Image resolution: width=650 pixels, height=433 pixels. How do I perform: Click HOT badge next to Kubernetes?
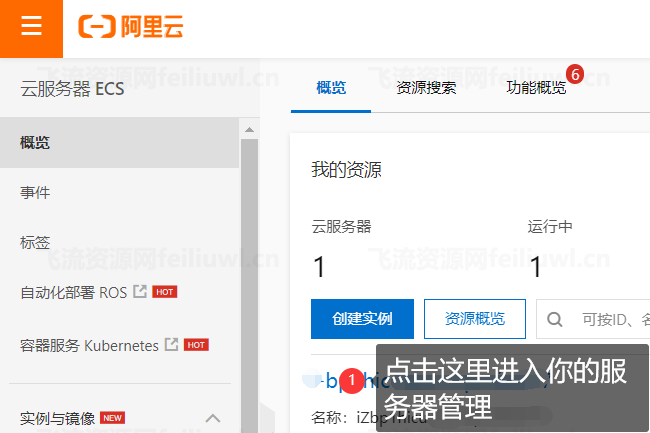pos(196,345)
